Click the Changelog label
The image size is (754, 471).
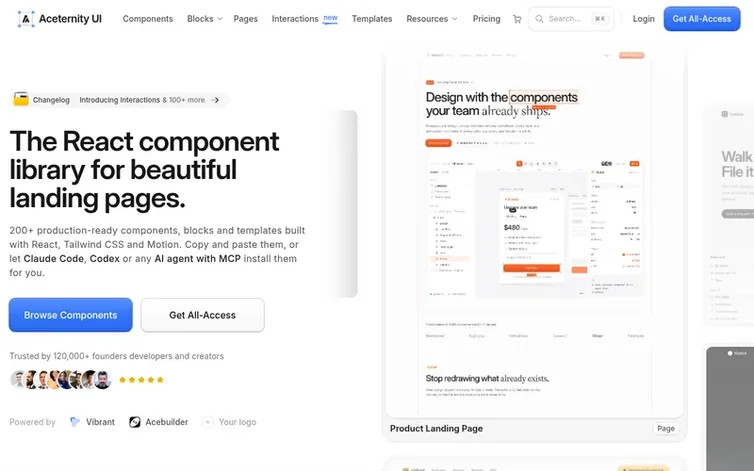click(51, 100)
